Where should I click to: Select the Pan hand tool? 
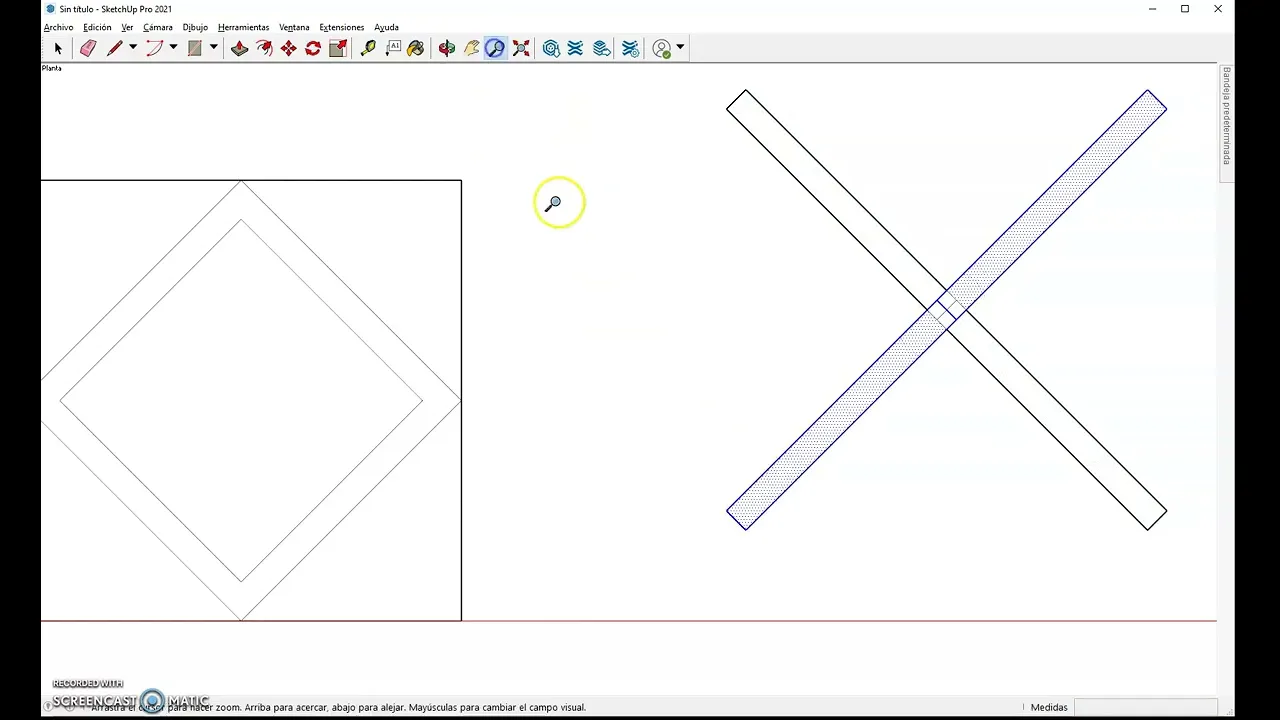pyautogui.click(x=472, y=48)
